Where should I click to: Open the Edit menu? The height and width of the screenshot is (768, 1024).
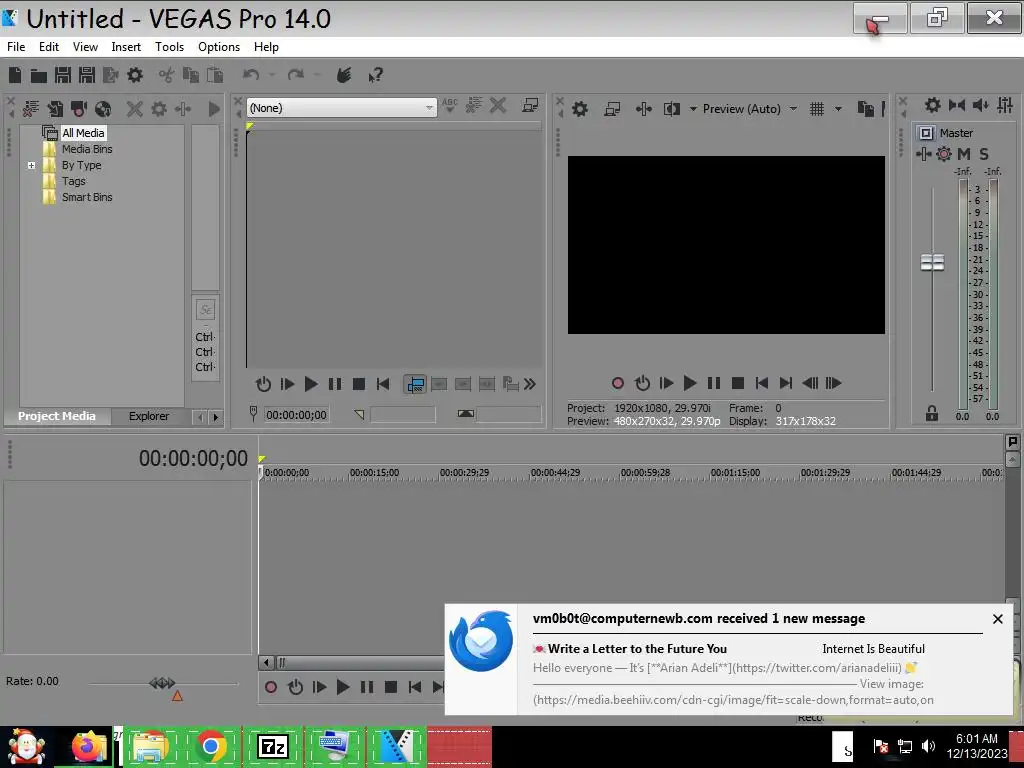[49, 47]
